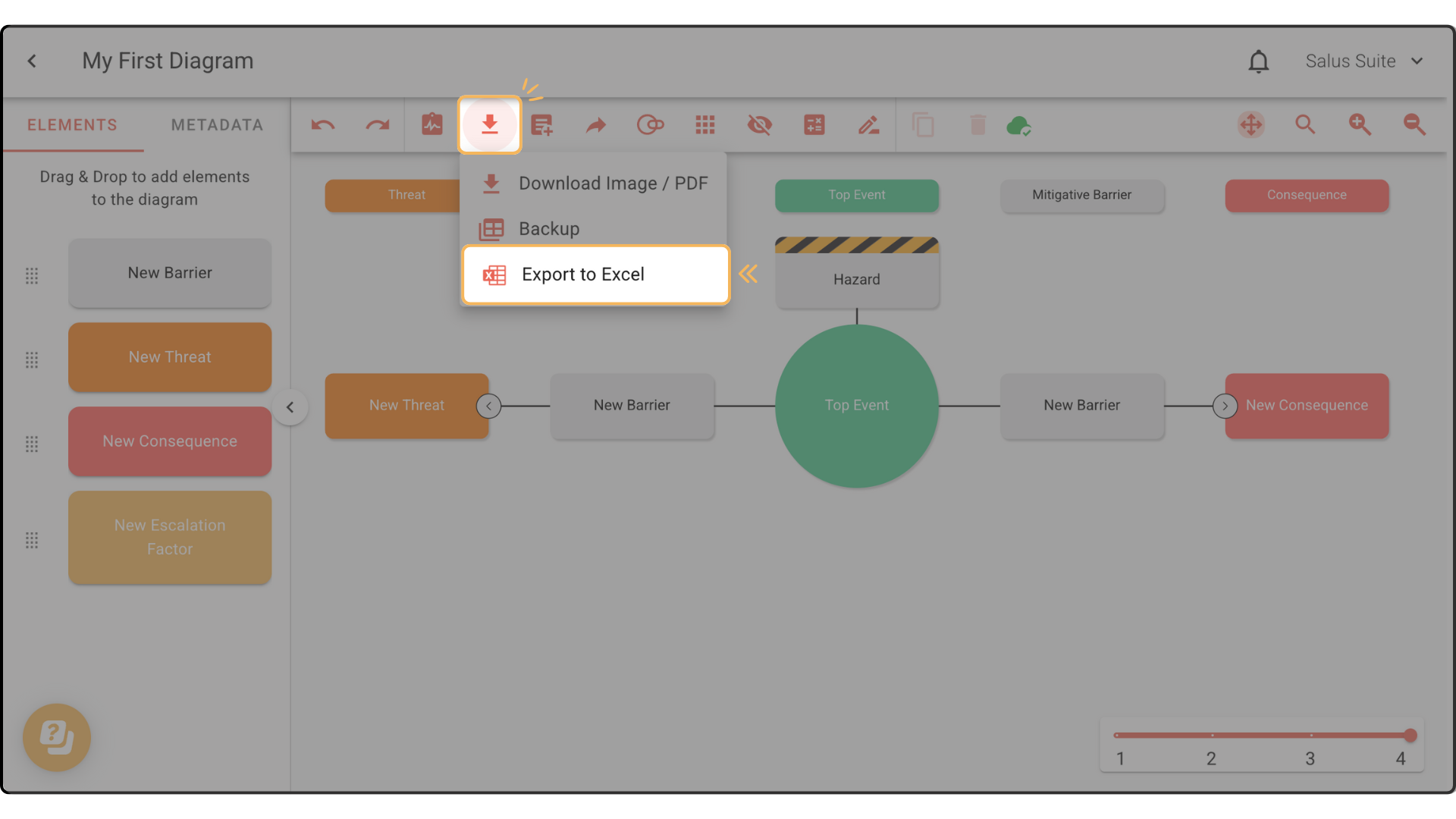Select the share diagram icon
The height and width of the screenshot is (819, 1456).
(x=596, y=125)
